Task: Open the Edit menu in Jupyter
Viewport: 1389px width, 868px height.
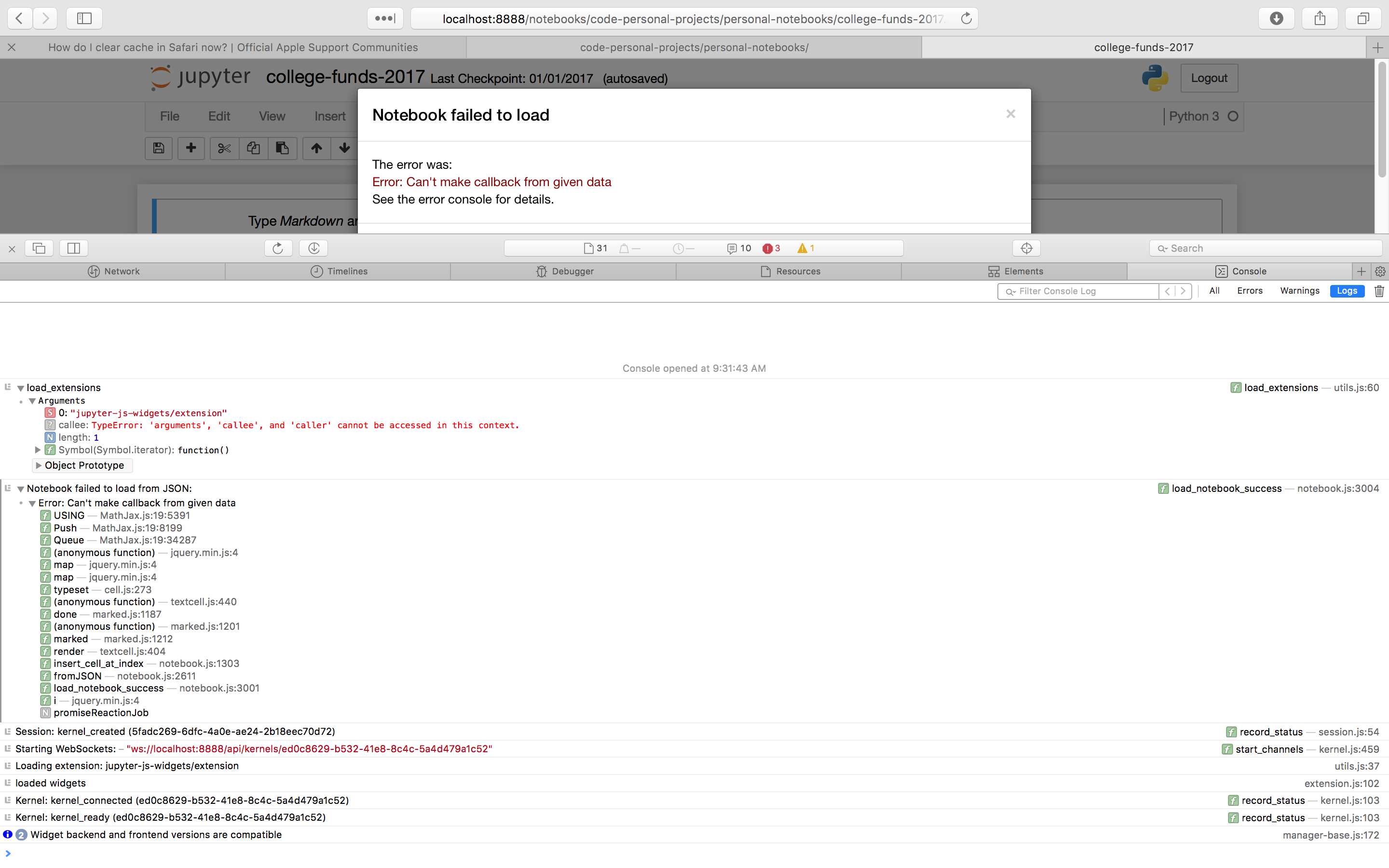Action: point(218,116)
